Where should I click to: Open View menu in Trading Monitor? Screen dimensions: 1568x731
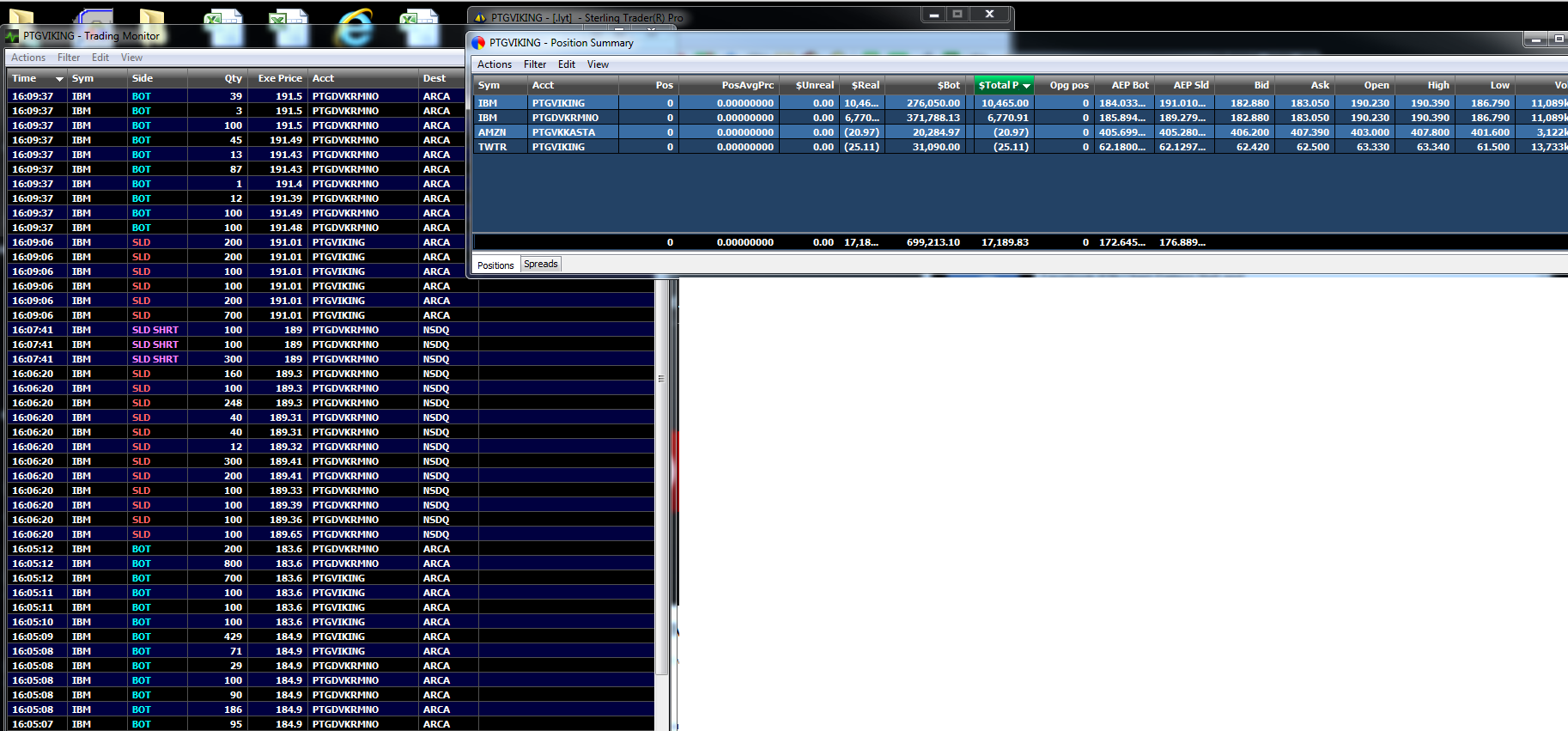click(131, 58)
